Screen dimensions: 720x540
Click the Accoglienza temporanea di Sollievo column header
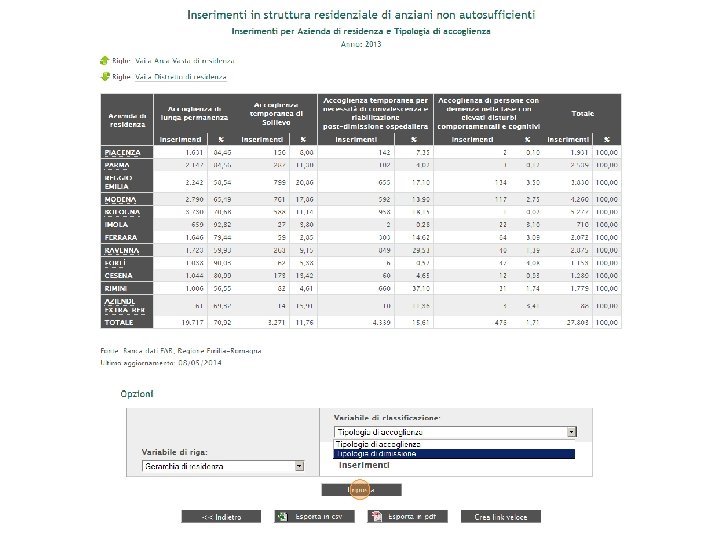click(276, 113)
